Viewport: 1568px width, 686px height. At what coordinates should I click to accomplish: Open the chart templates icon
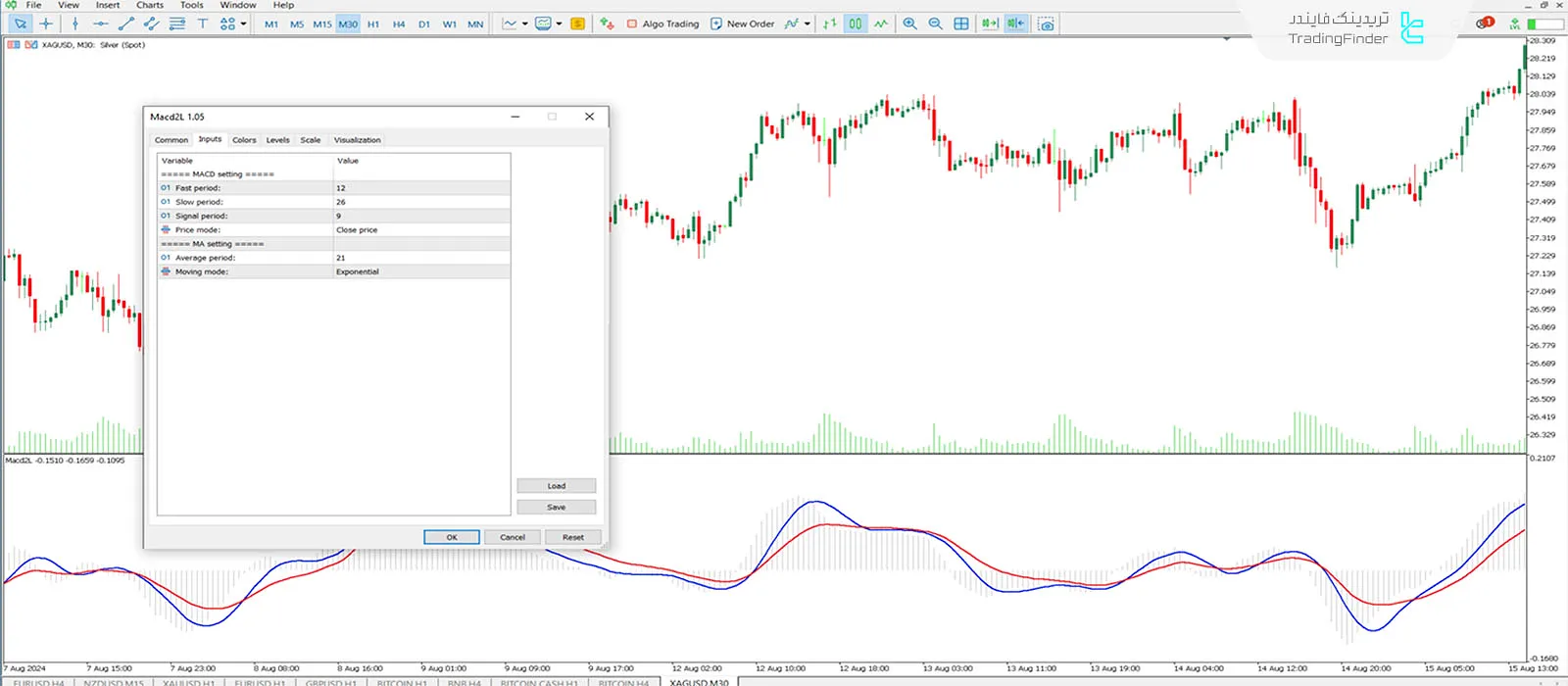pos(544,24)
